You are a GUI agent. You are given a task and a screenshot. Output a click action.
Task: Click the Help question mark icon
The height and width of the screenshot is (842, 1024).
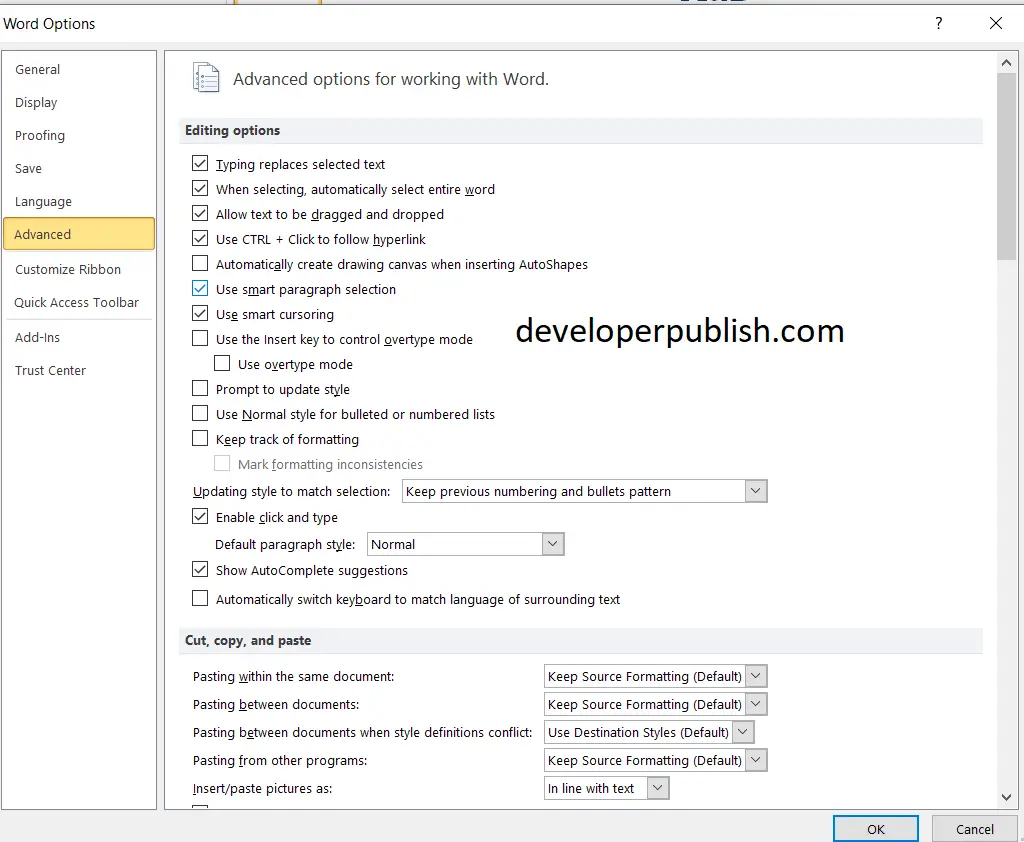point(938,24)
